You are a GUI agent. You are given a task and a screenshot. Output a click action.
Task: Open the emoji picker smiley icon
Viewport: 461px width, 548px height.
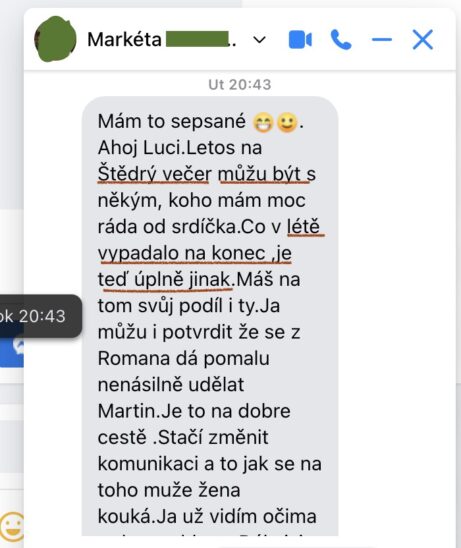pyautogui.click(x=12, y=527)
